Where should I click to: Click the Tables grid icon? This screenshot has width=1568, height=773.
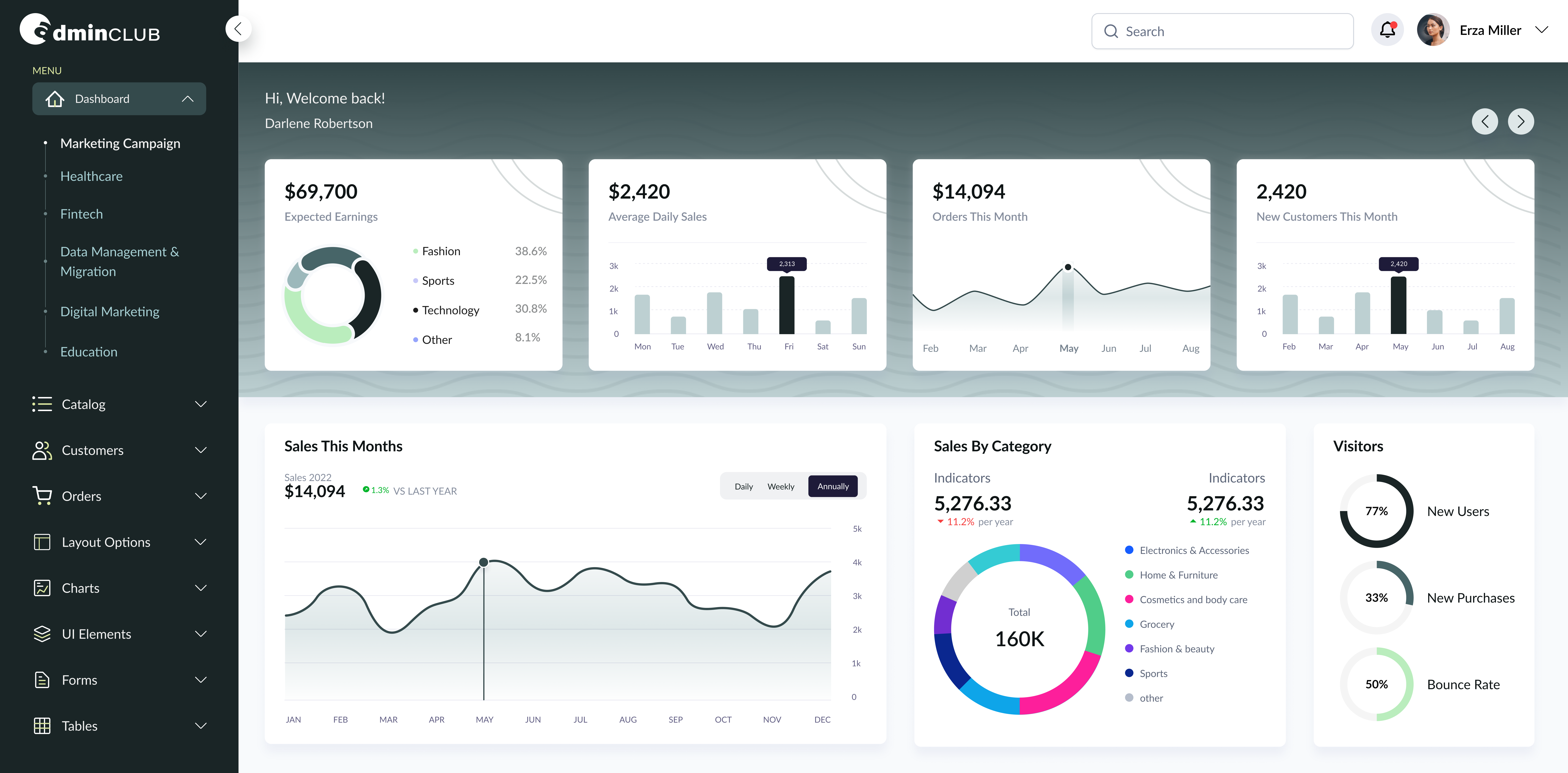click(42, 726)
